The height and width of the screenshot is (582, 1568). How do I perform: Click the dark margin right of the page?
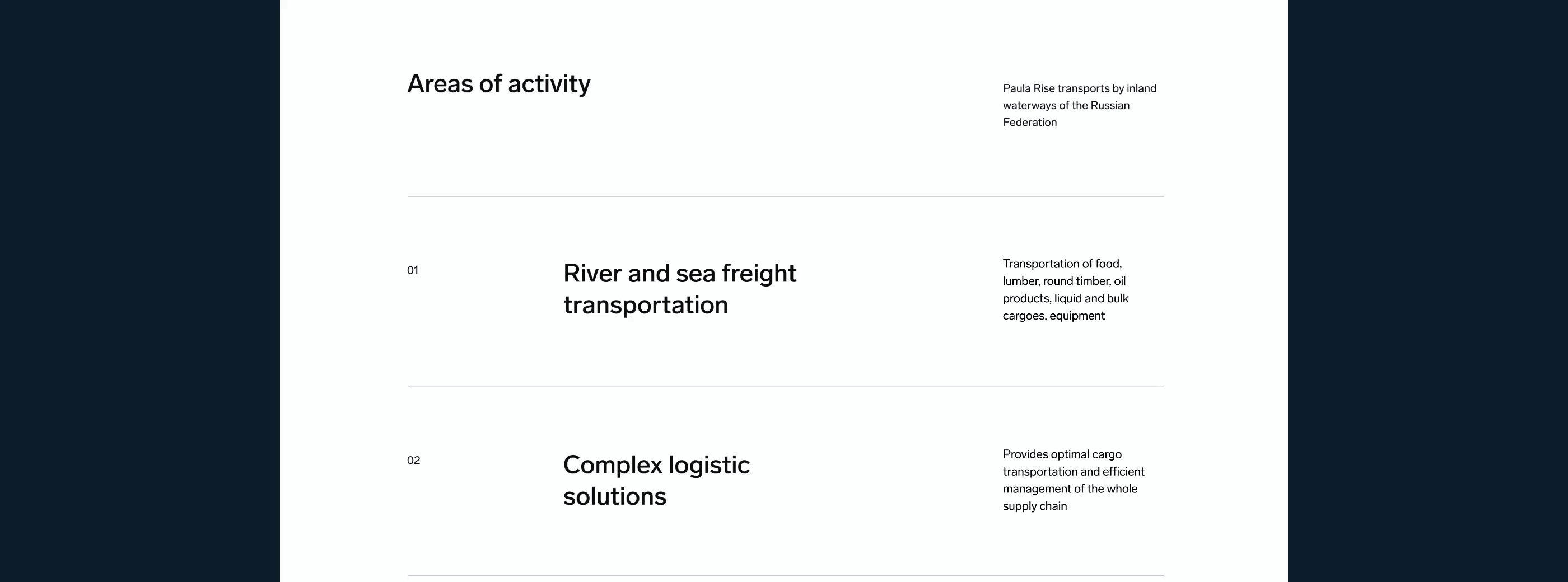(1427, 290)
